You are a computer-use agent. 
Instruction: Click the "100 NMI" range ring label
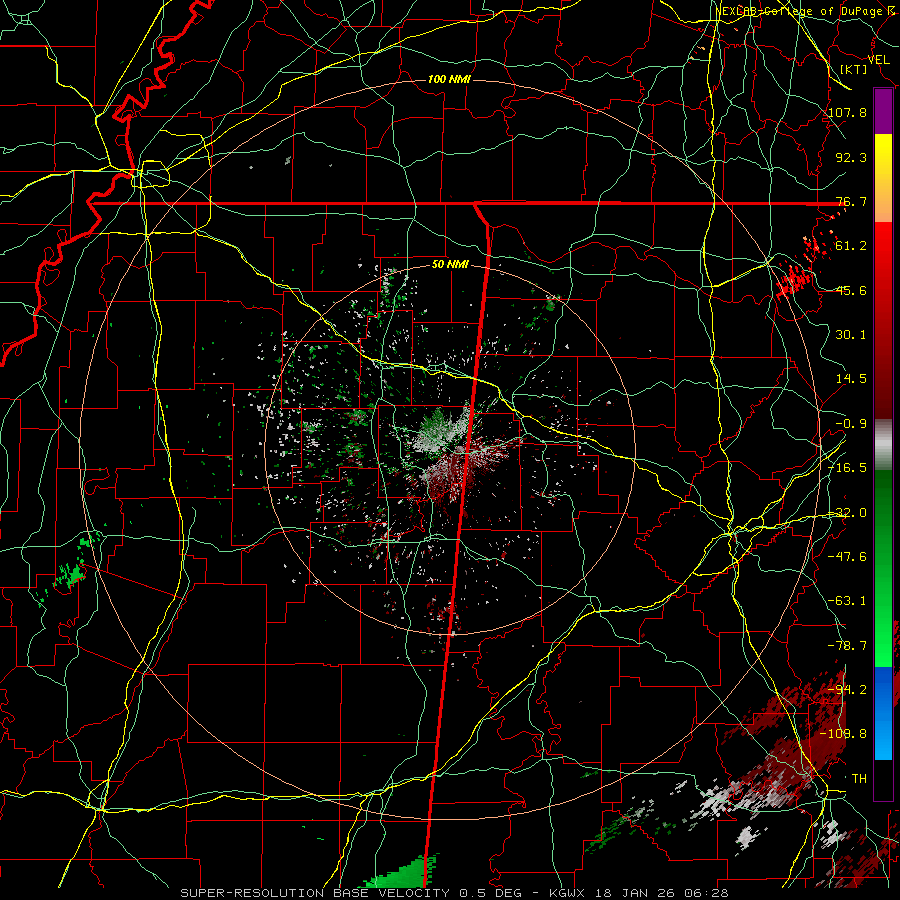(x=449, y=79)
